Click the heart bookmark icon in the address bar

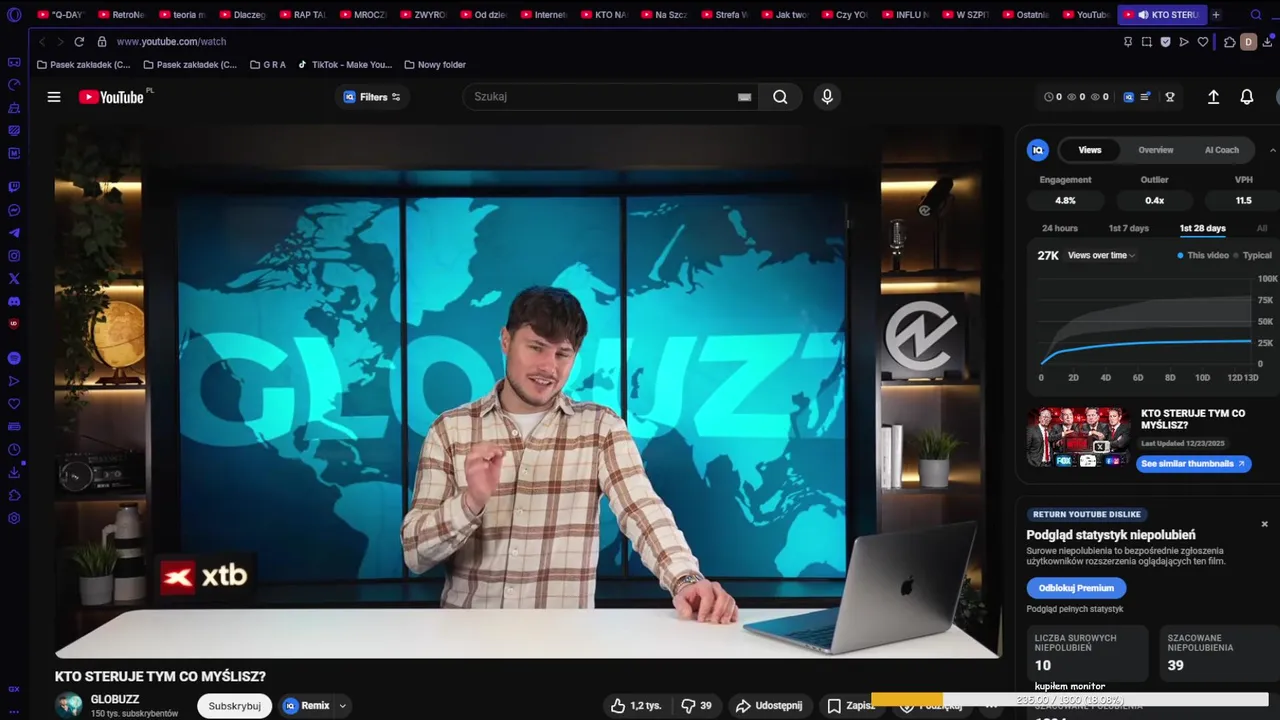1203,42
